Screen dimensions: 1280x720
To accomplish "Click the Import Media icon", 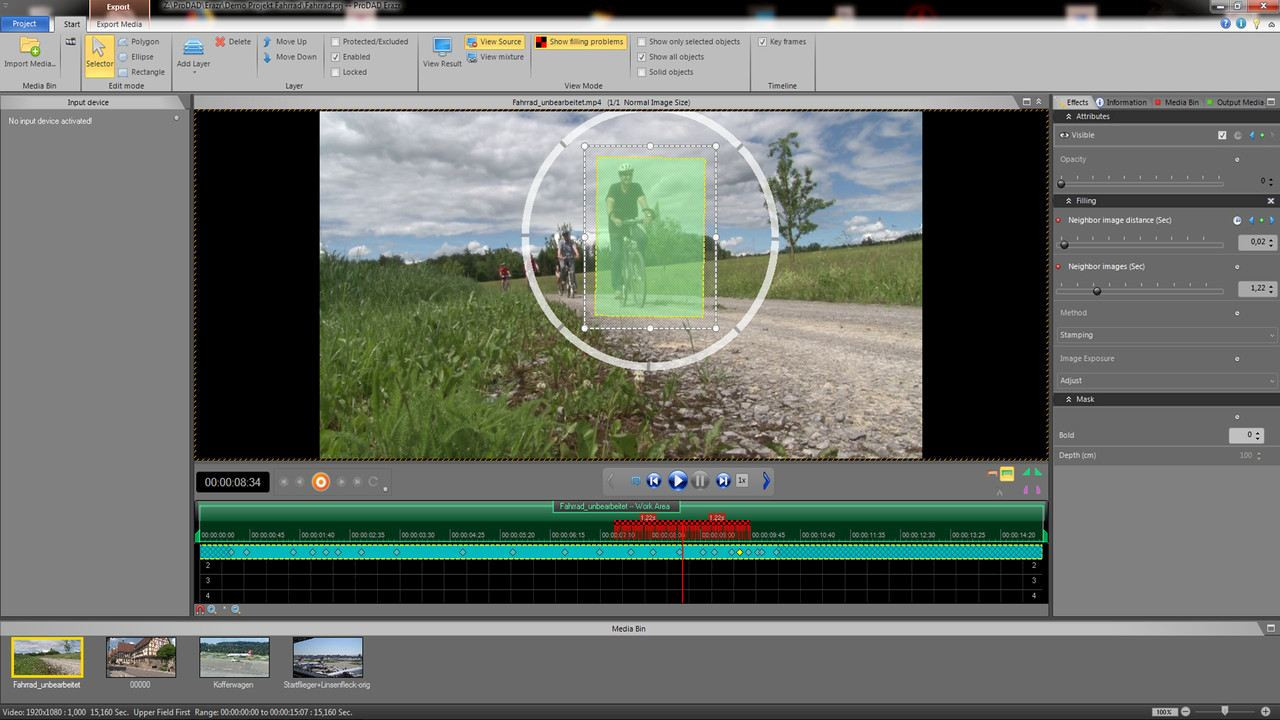I will pos(30,48).
